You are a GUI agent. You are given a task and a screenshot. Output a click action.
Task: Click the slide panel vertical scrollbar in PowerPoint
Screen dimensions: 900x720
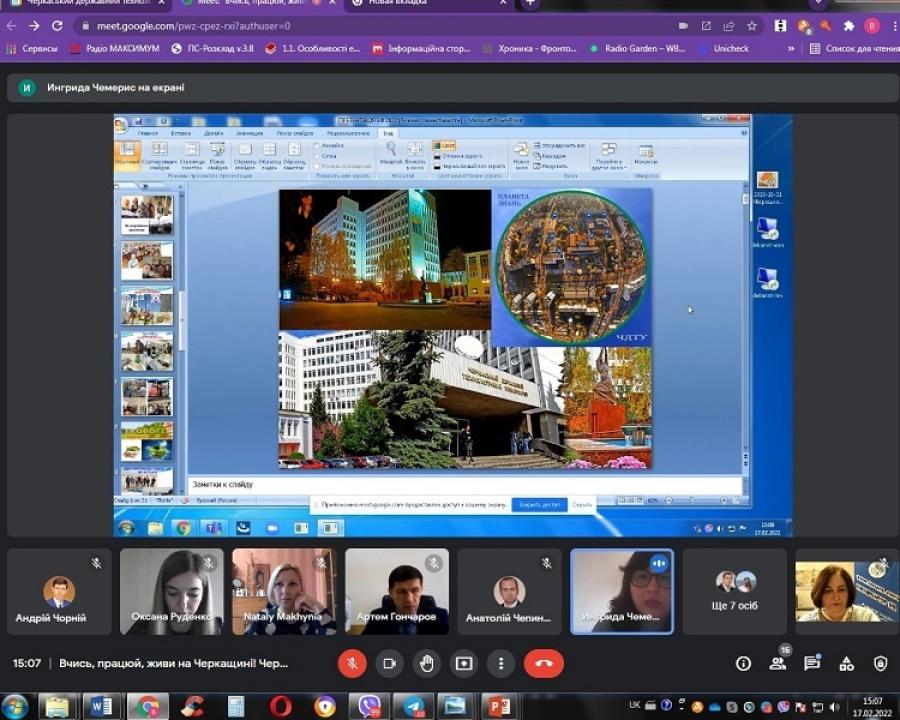181,339
